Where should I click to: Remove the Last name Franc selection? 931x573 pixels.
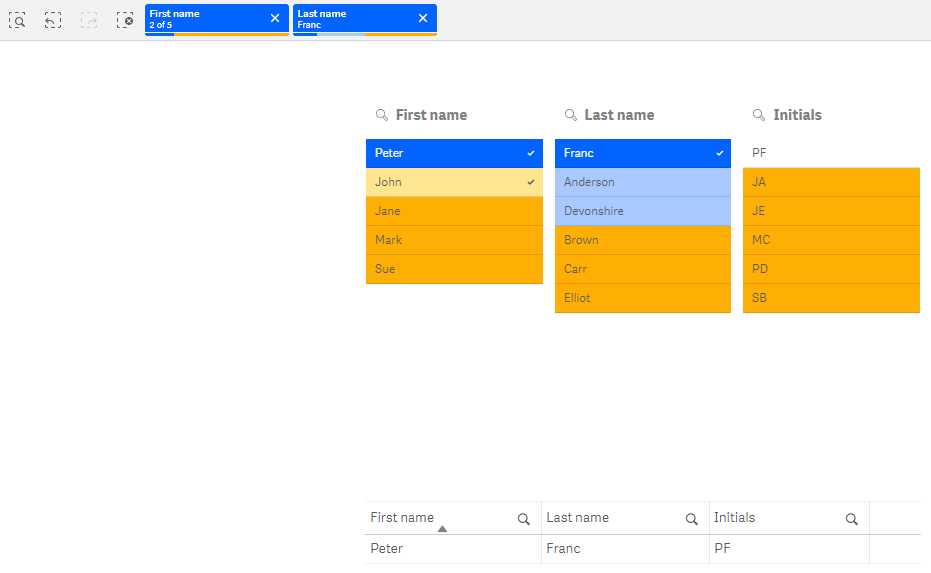423,18
